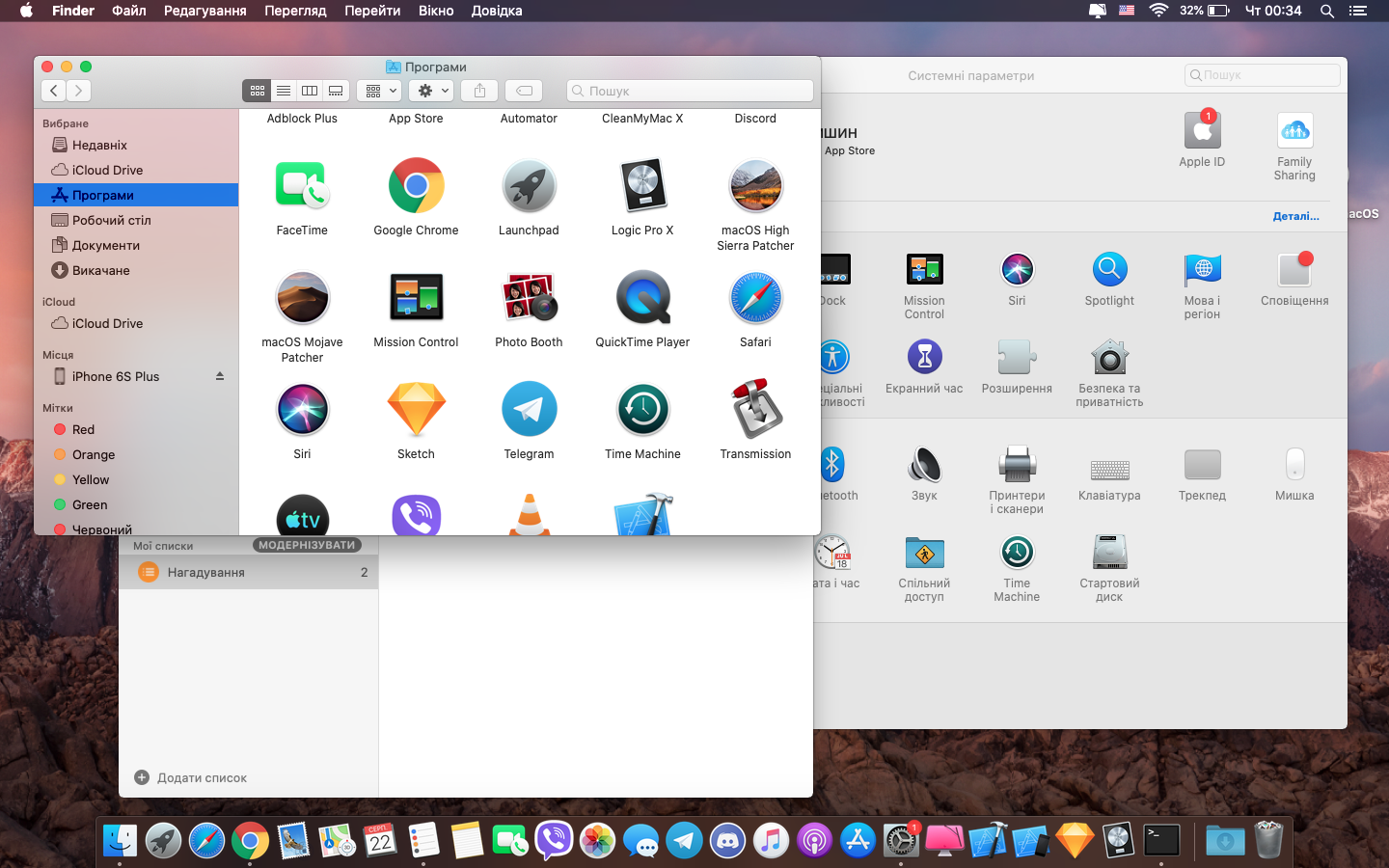The height and width of the screenshot is (868, 1389).
Task: Select Logic Pro X app icon
Action: click(x=642, y=186)
